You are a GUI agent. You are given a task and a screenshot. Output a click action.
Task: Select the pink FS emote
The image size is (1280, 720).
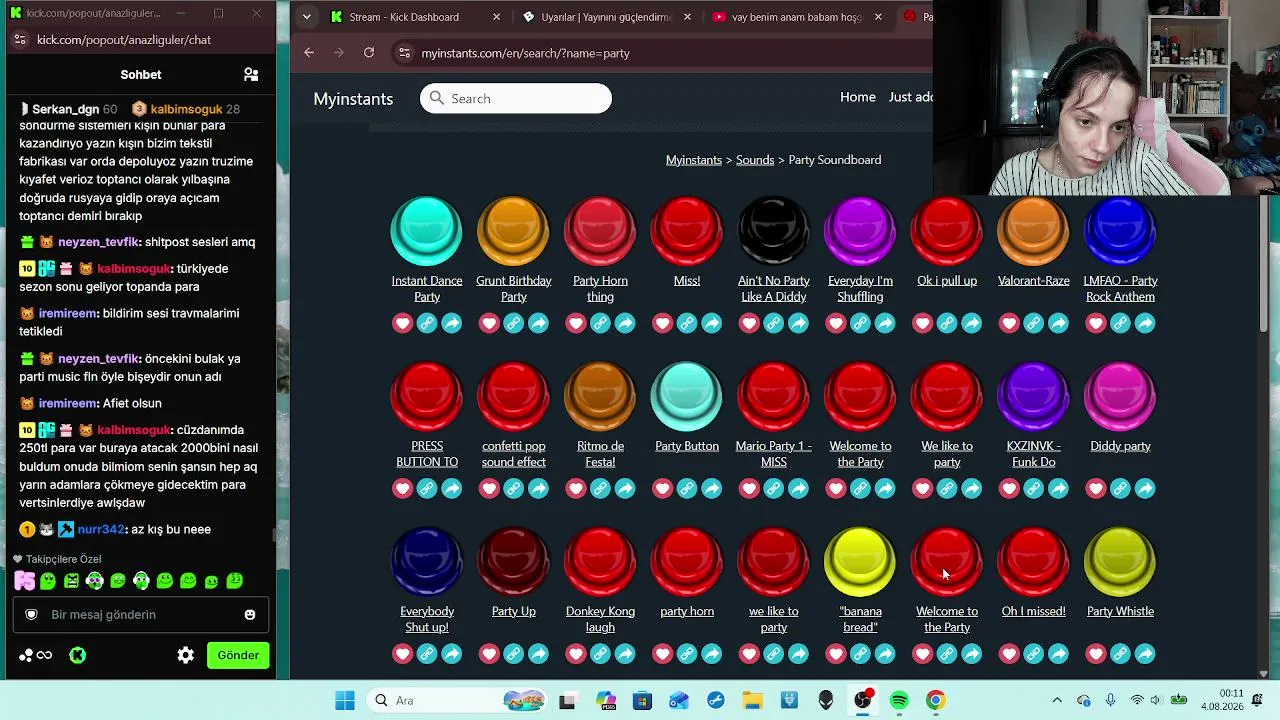(24, 581)
